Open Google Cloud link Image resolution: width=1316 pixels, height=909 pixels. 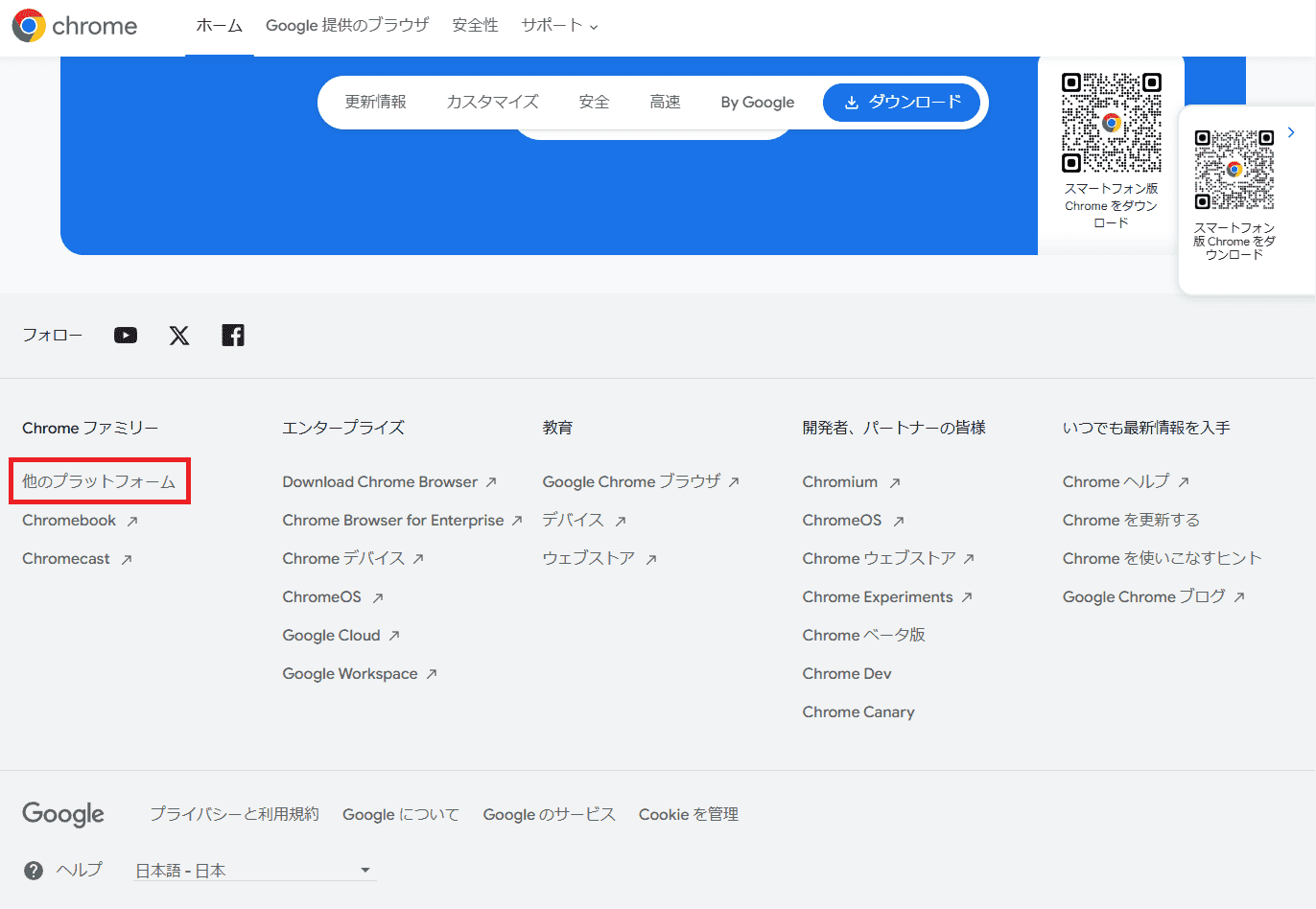pos(341,636)
